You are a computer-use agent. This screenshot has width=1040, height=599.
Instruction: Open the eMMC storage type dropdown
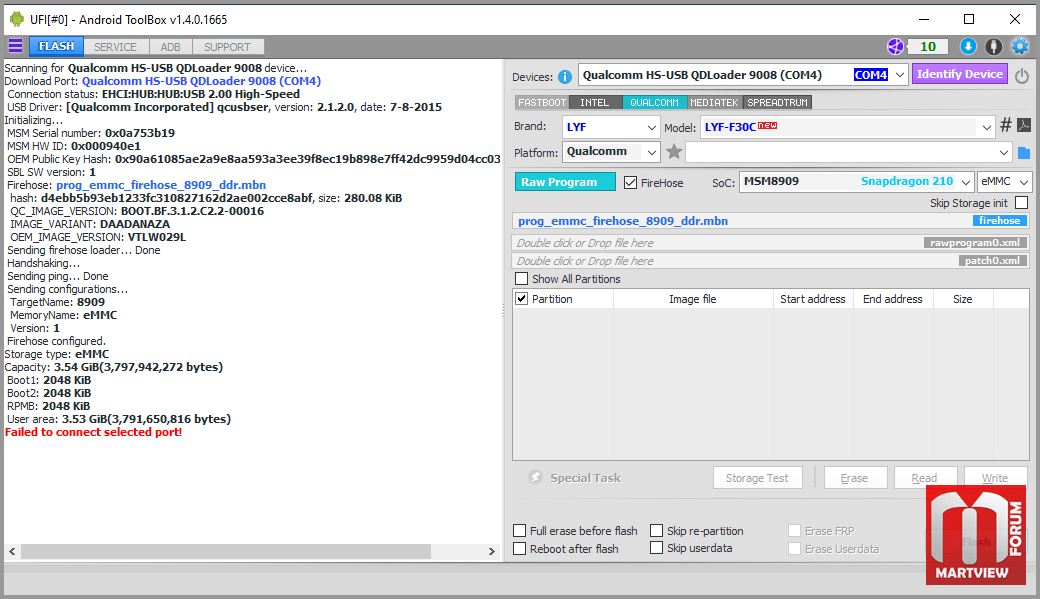click(x=1024, y=182)
